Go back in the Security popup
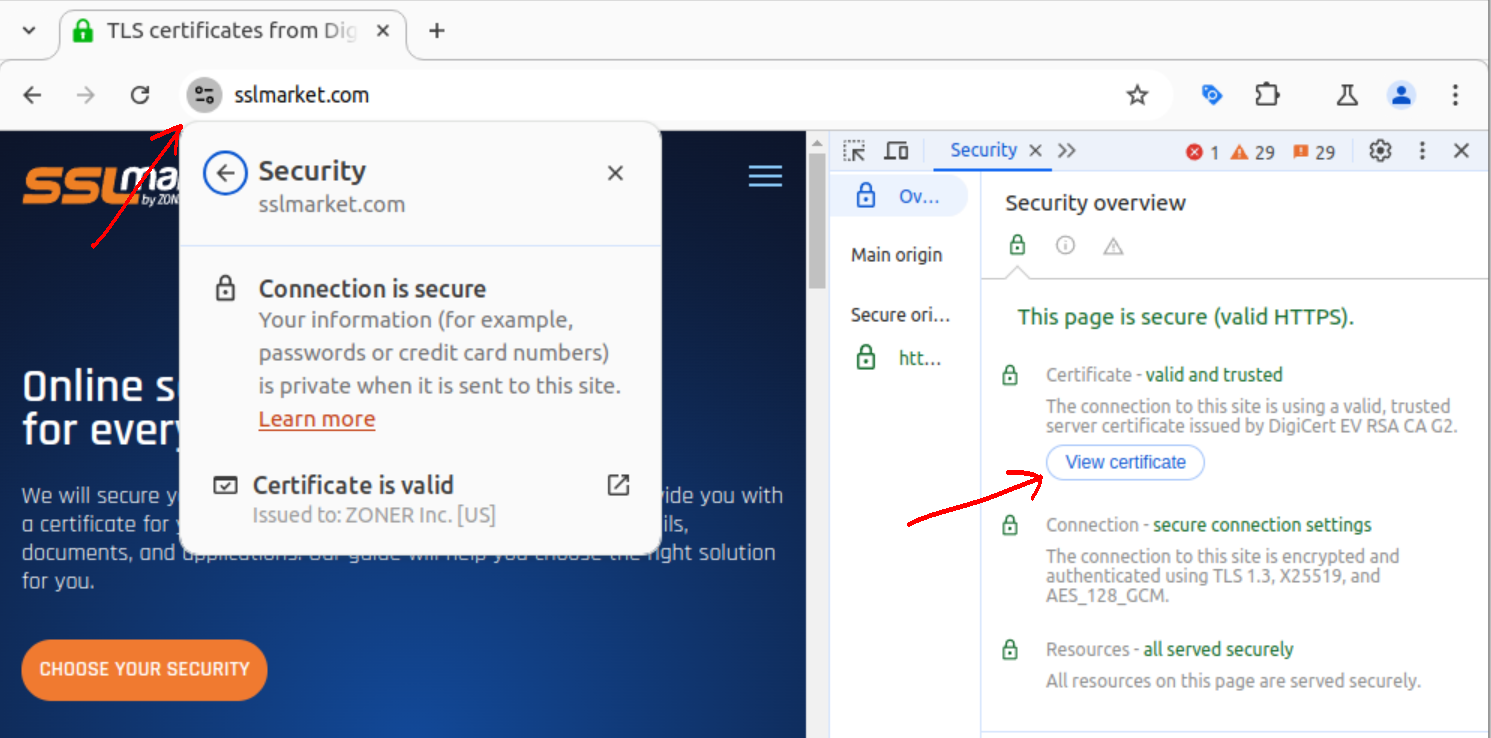The image size is (1491, 738). (225, 173)
